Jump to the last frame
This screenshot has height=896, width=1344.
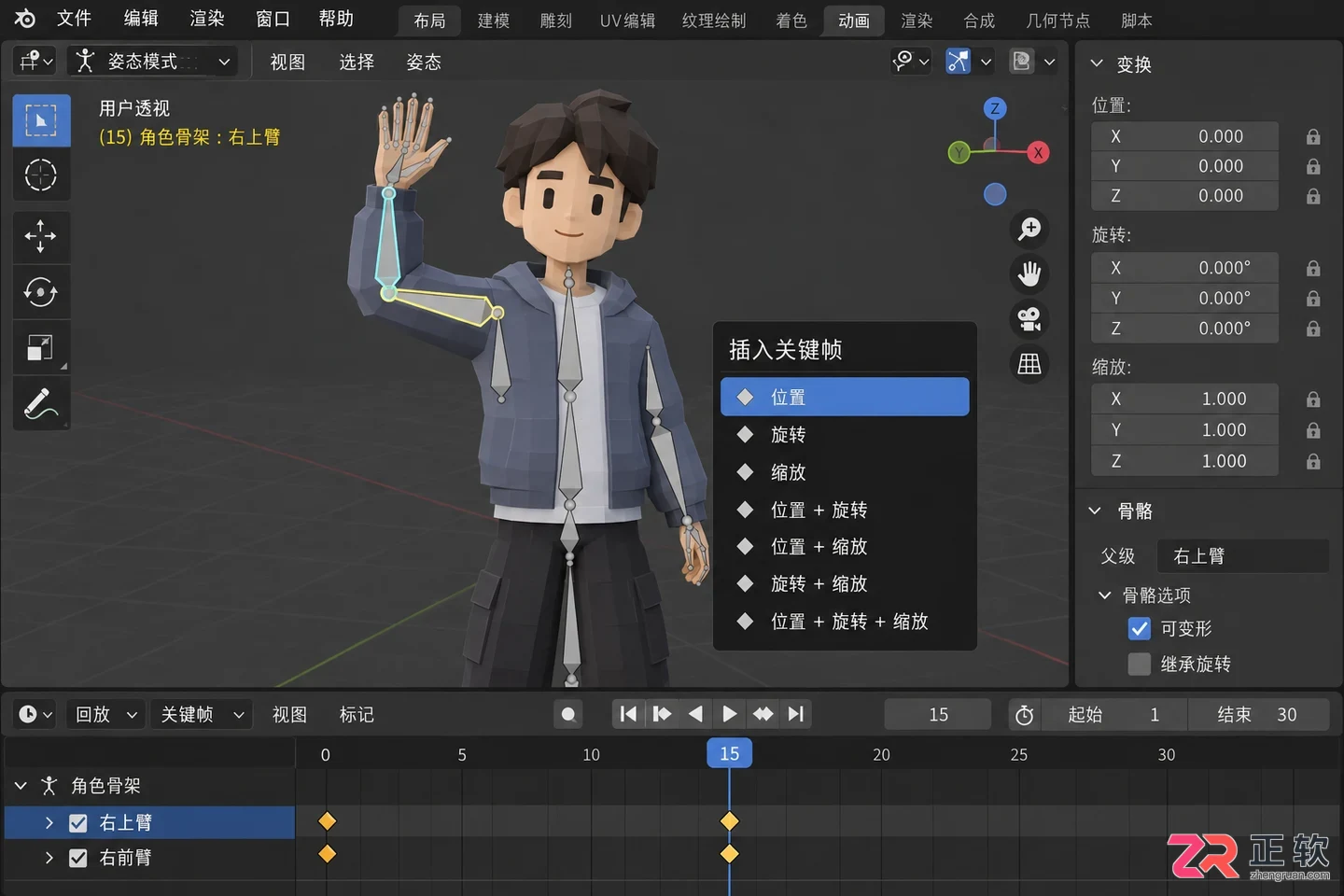point(796,714)
